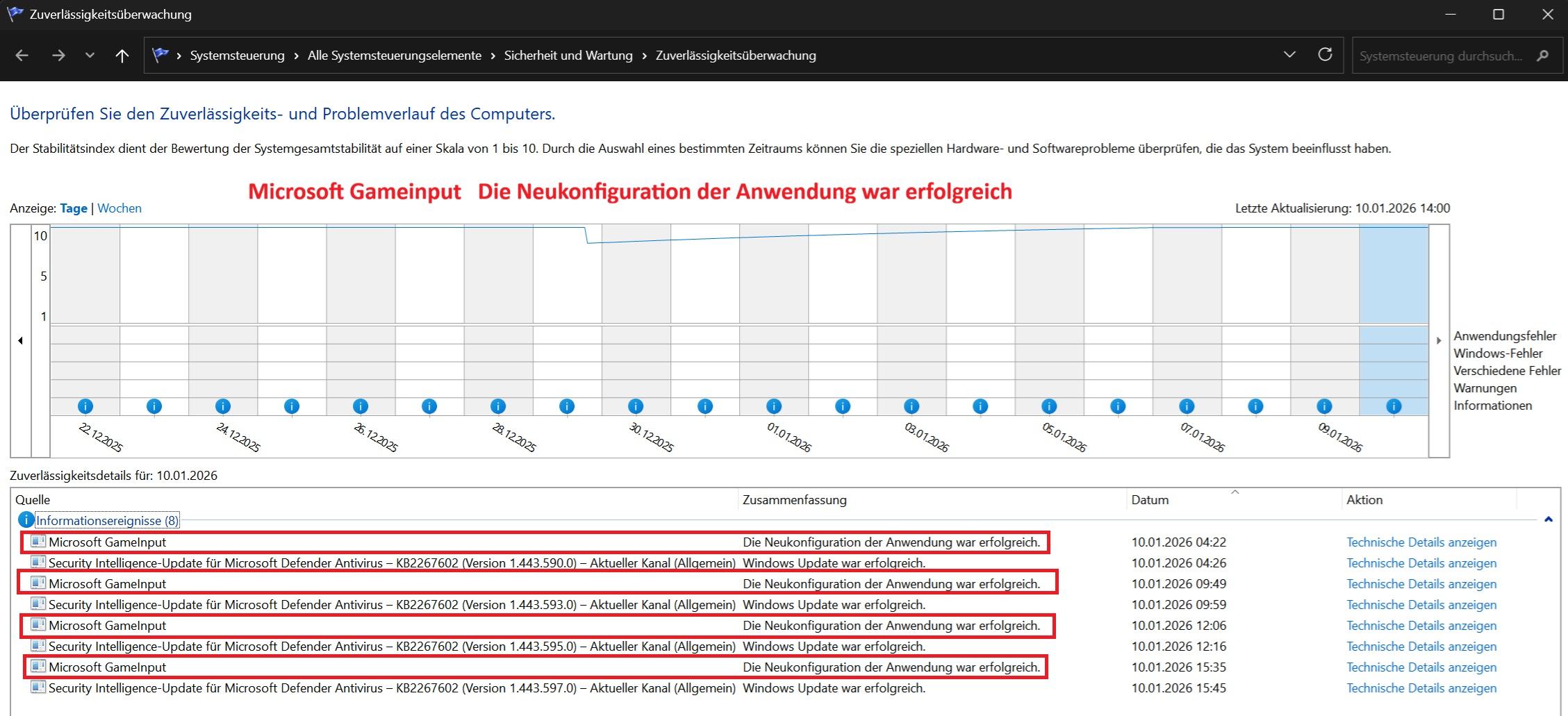Open Technische Details anzeigen for the 09:49 event

[x=1421, y=584]
